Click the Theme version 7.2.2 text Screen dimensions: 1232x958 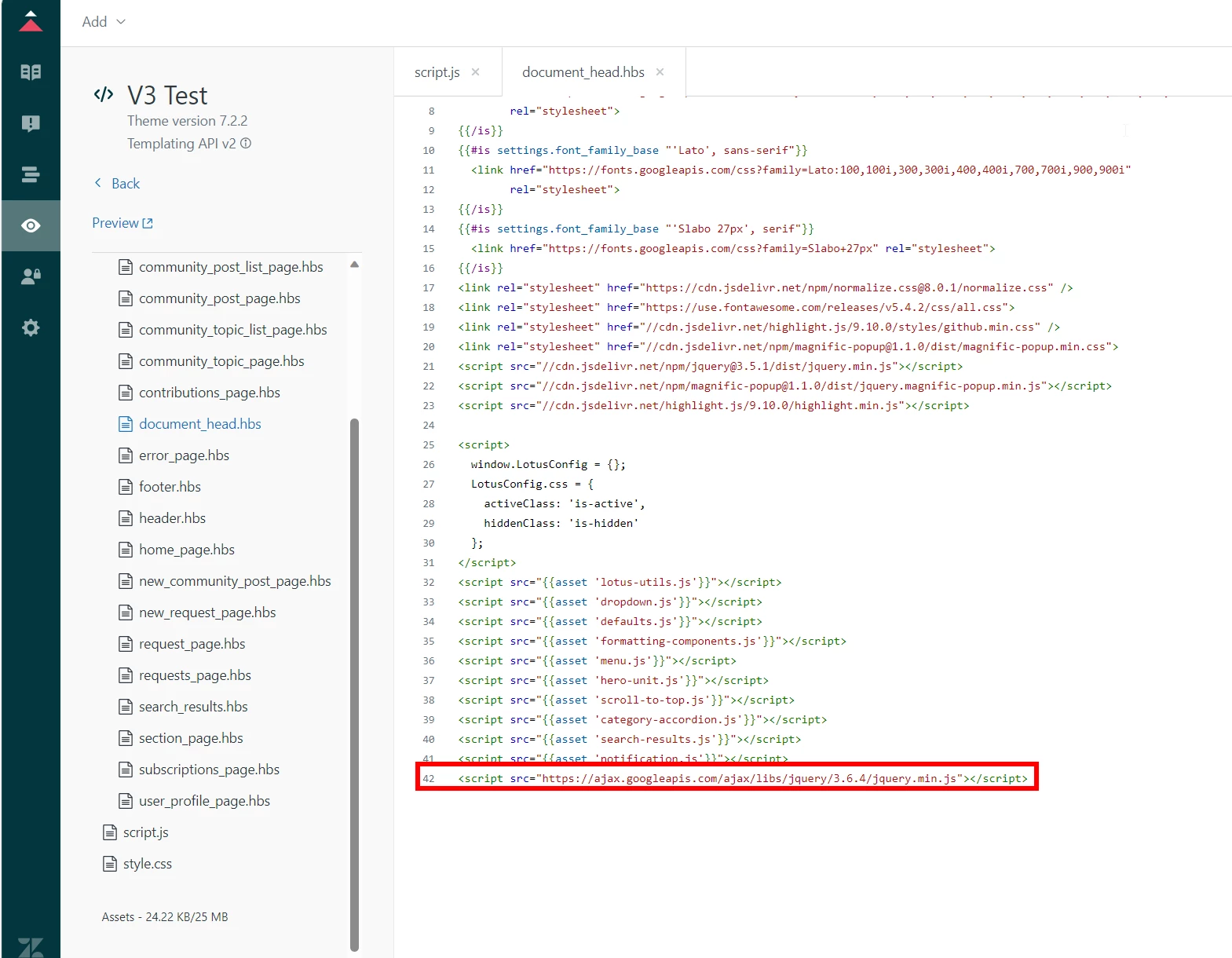click(187, 121)
